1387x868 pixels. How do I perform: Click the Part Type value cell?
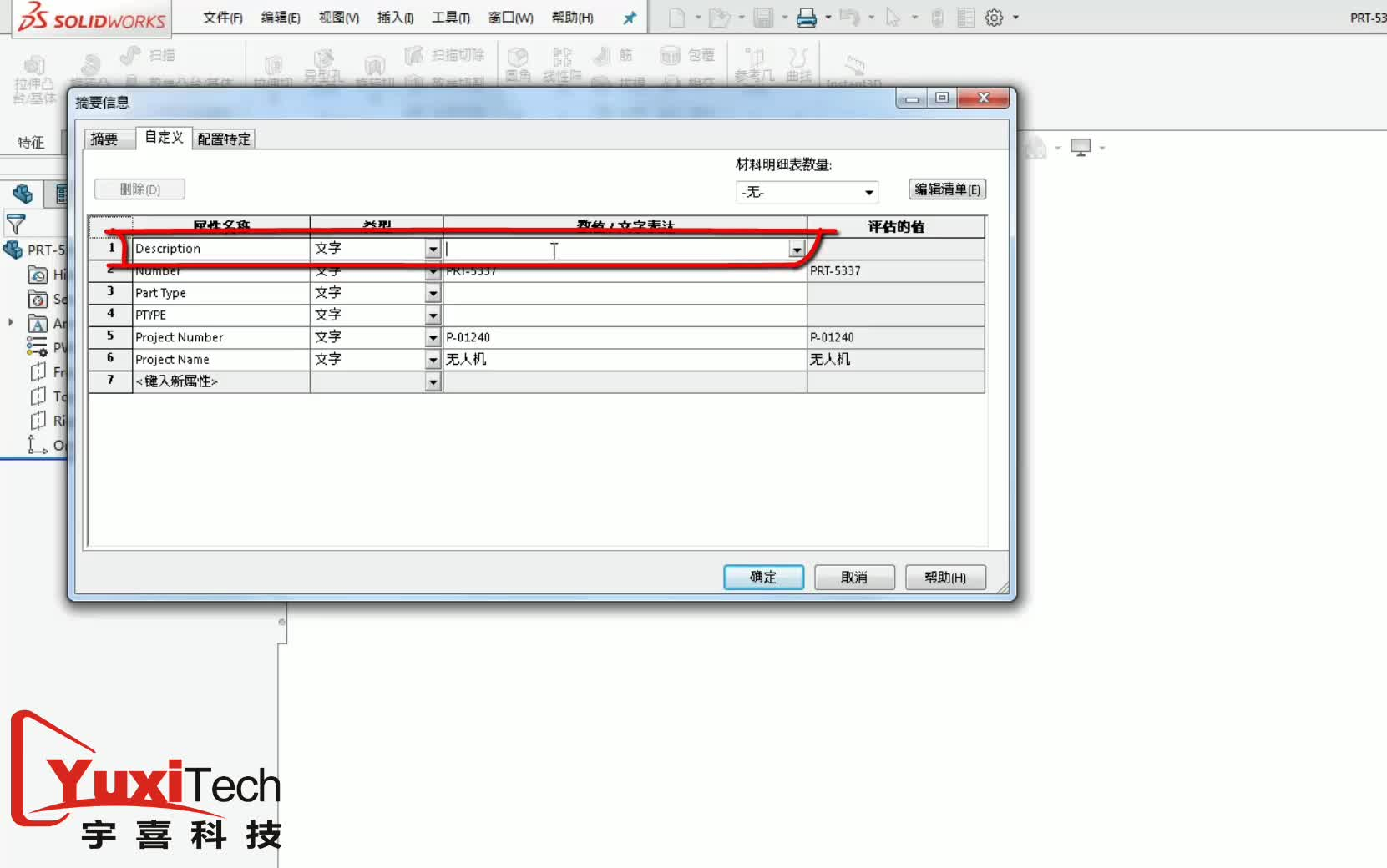coord(625,293)
